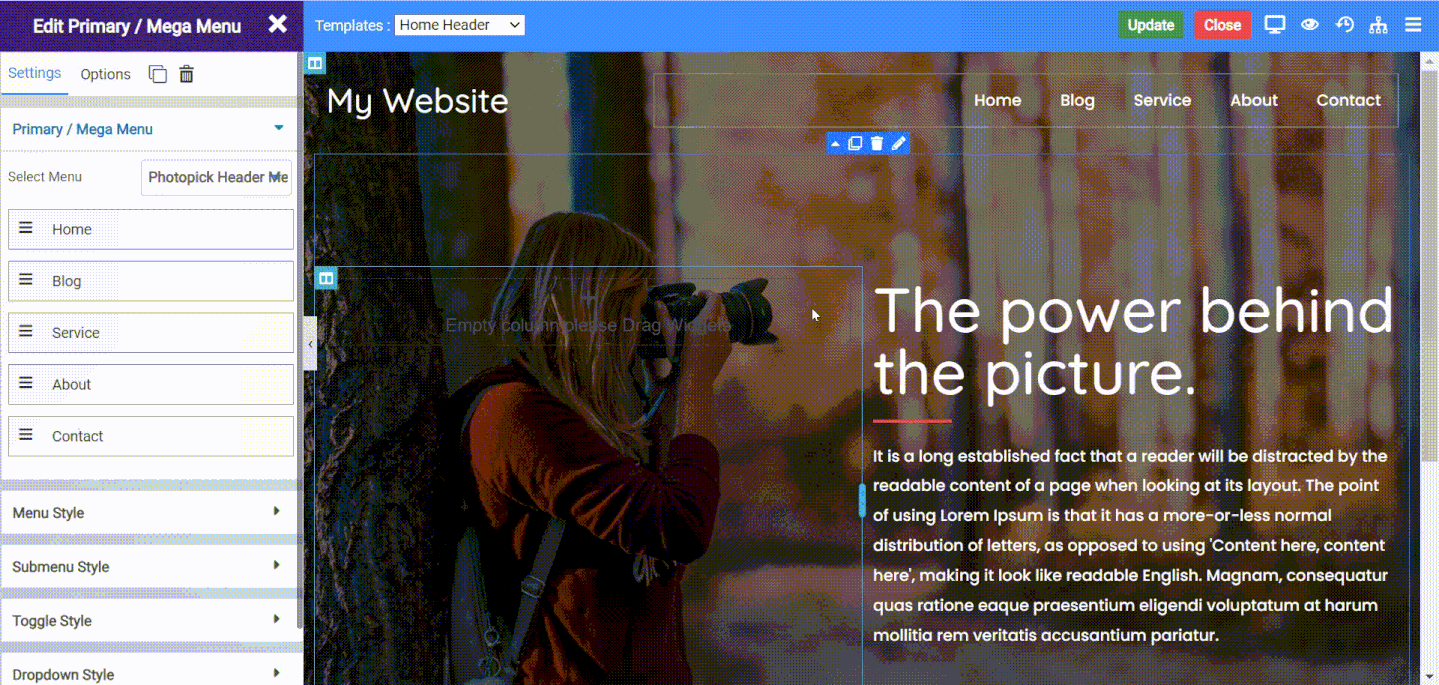Open the Select Menu dropdown

pos(217,177)
